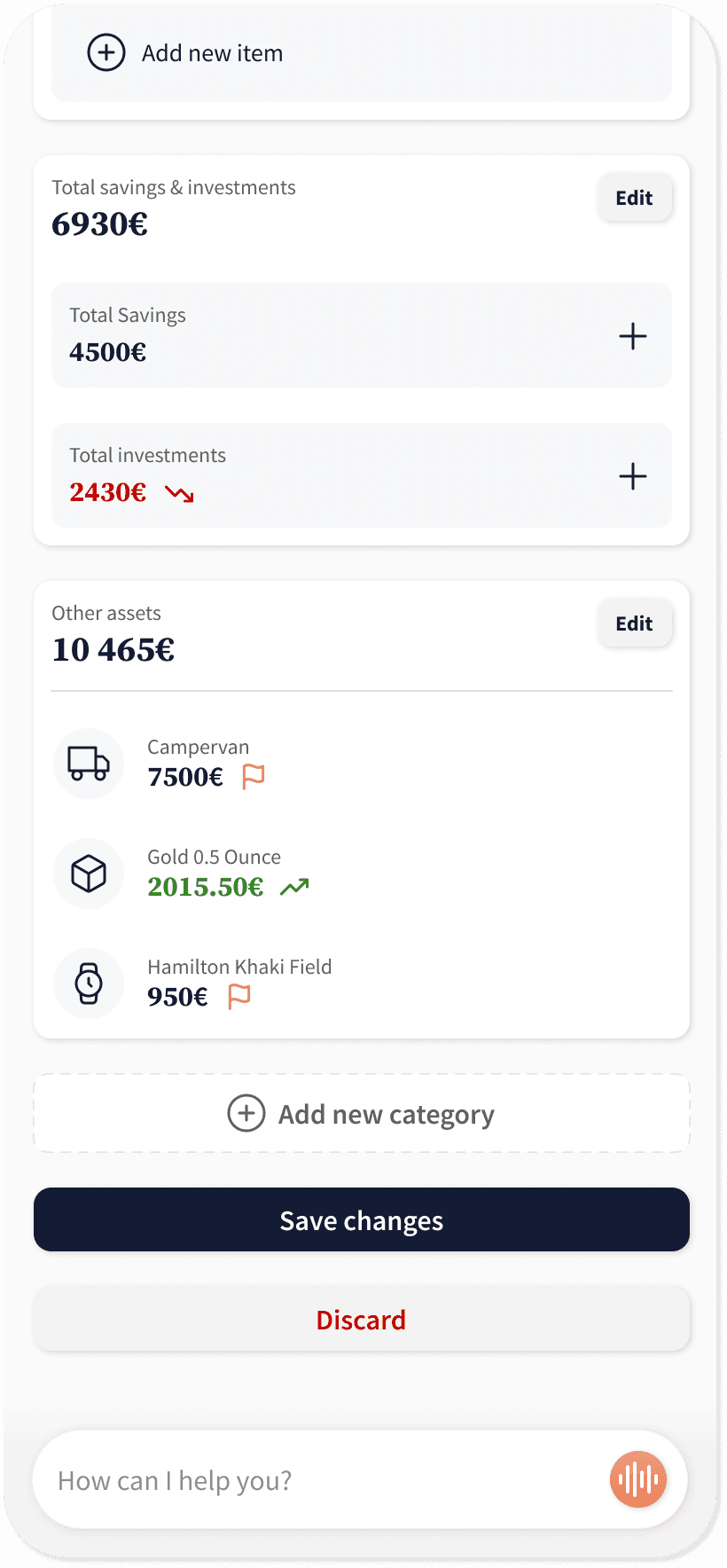The image size is (727, 1568).
Task: Click the Save changes button
Action: 362,1219
